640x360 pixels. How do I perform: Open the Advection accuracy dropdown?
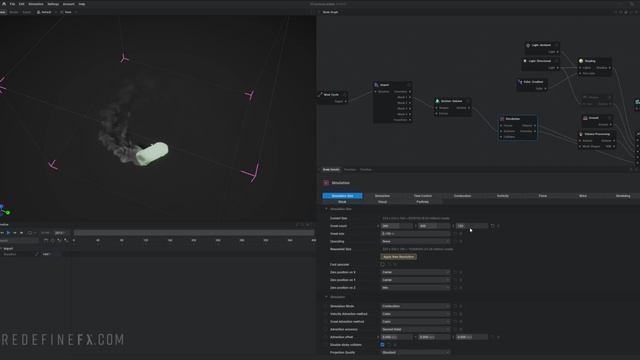click(x=415, y=329)
